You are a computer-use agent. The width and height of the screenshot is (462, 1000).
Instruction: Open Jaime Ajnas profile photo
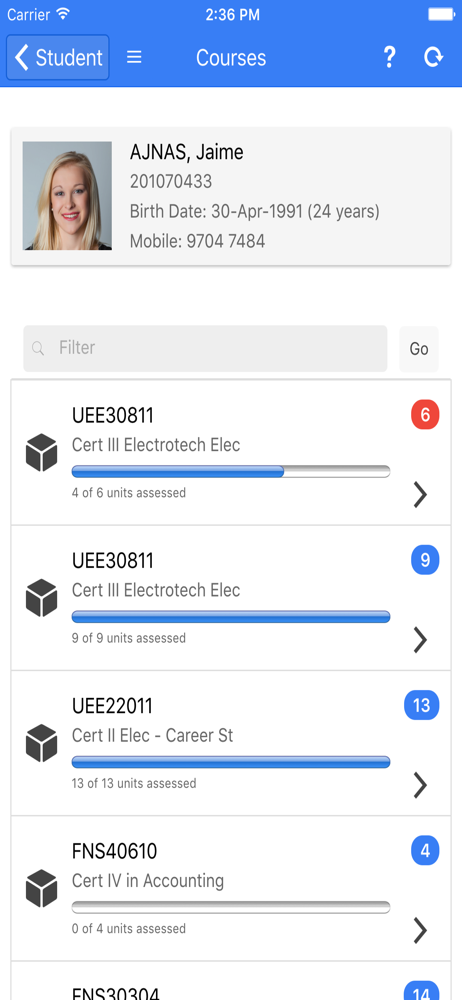(x=67, y=196)
